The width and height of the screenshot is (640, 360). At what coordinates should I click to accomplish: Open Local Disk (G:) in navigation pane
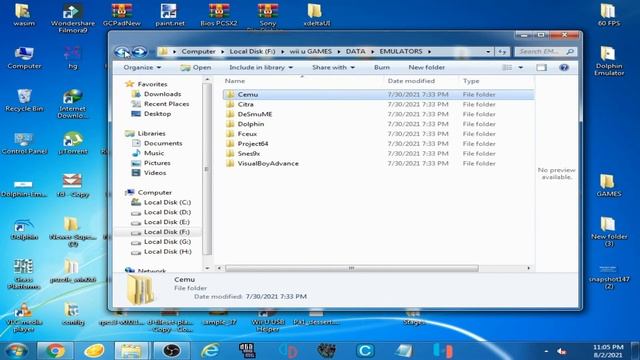tap(167, 242)
